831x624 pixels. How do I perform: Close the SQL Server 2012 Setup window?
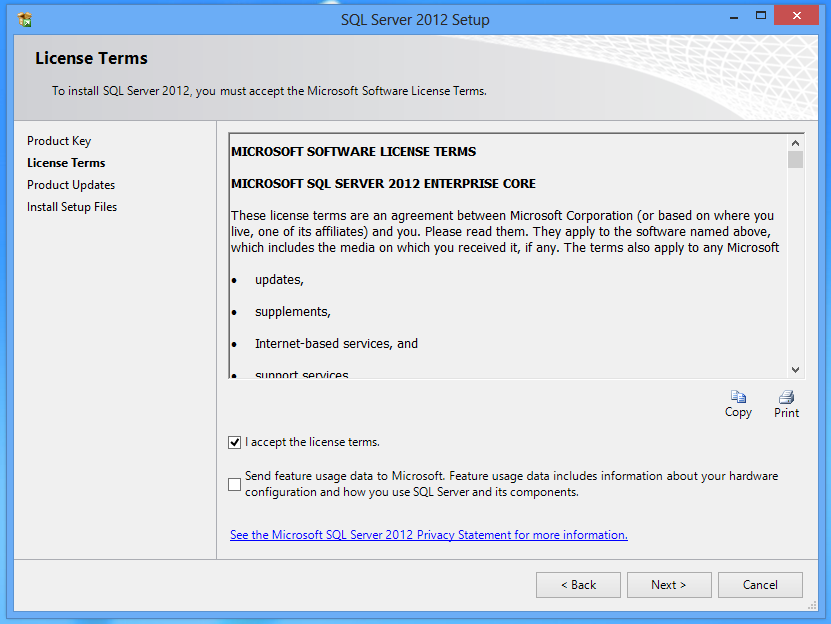[796, 16]
